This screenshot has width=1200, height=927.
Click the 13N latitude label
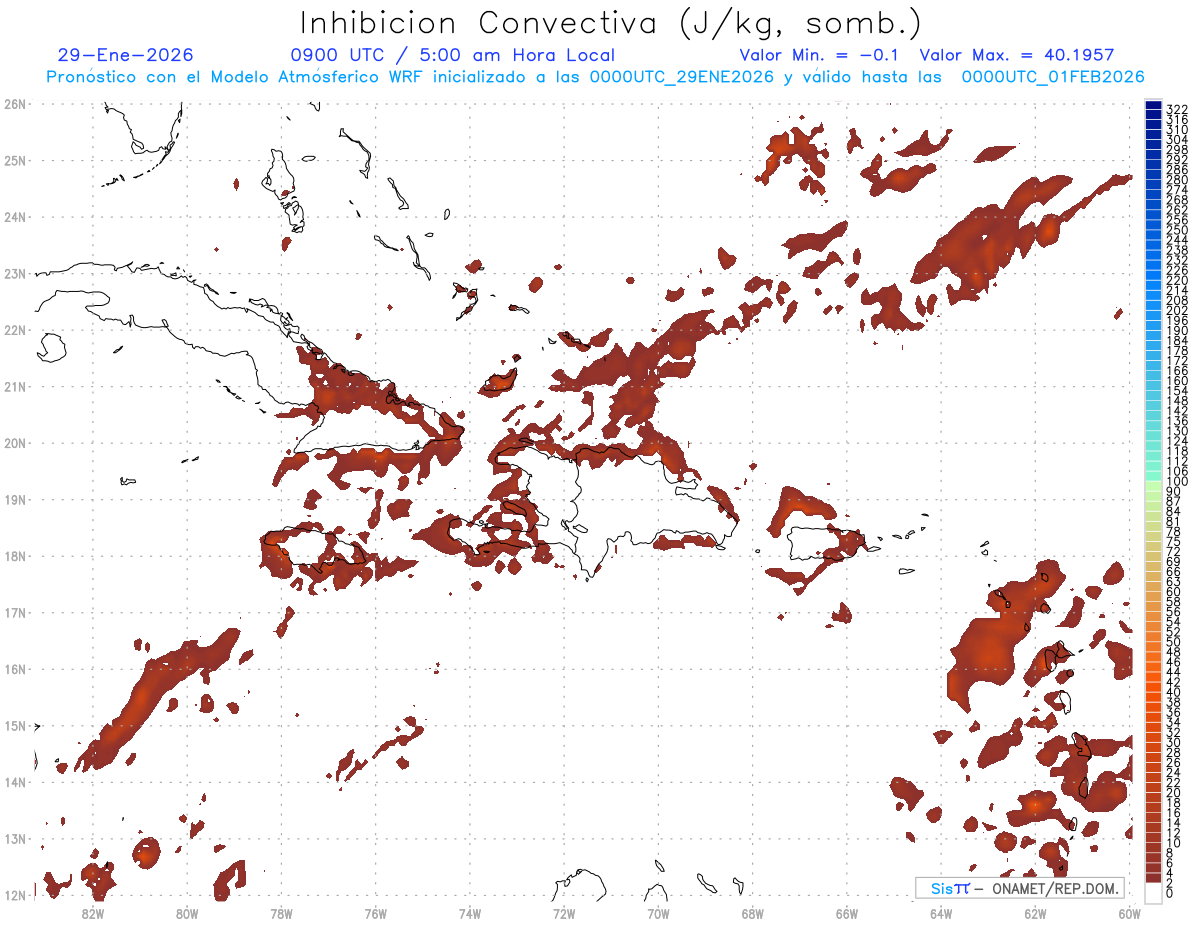(x=15, y=838)
